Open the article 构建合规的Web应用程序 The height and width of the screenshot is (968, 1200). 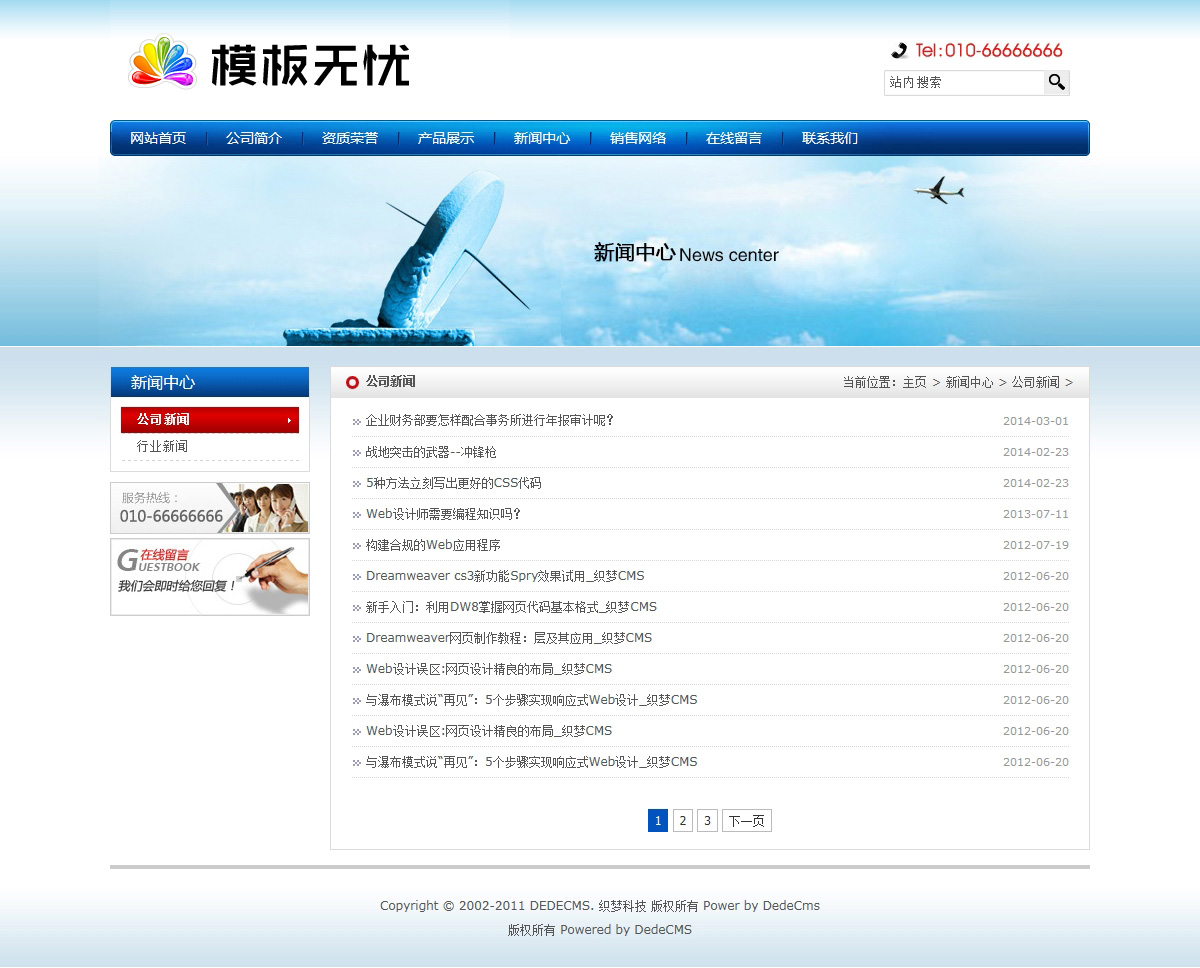pos(433,545)
